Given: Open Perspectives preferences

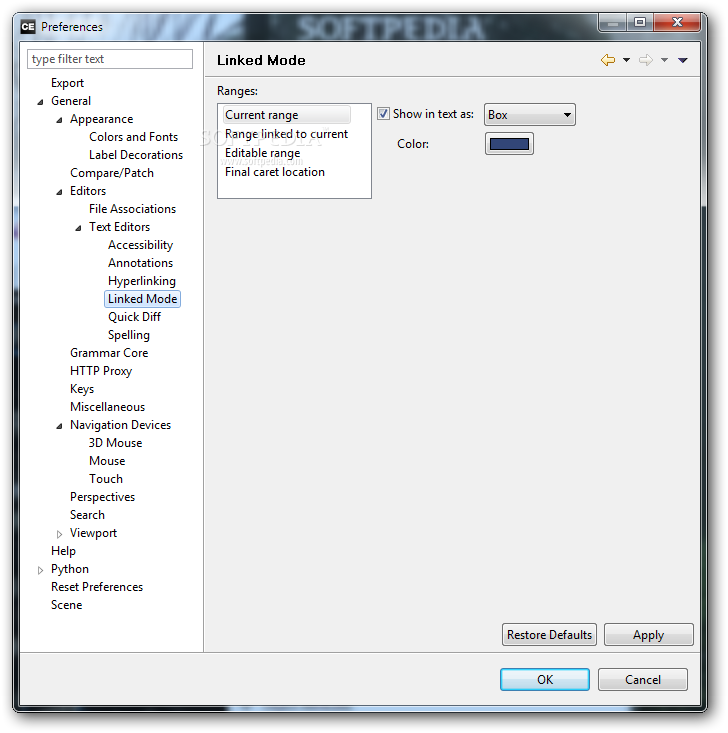Looking at the screenshot, I should click(x=102, y=497).
